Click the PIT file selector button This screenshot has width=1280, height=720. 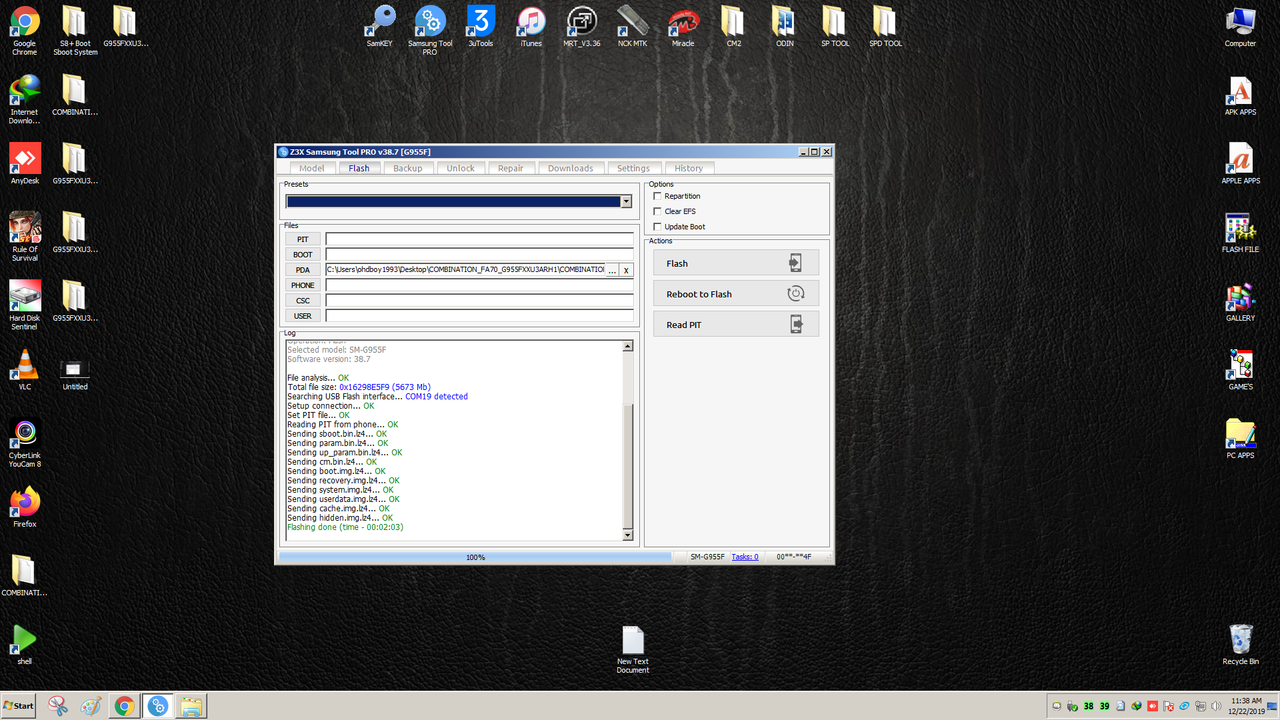click(x=303, y=240)
